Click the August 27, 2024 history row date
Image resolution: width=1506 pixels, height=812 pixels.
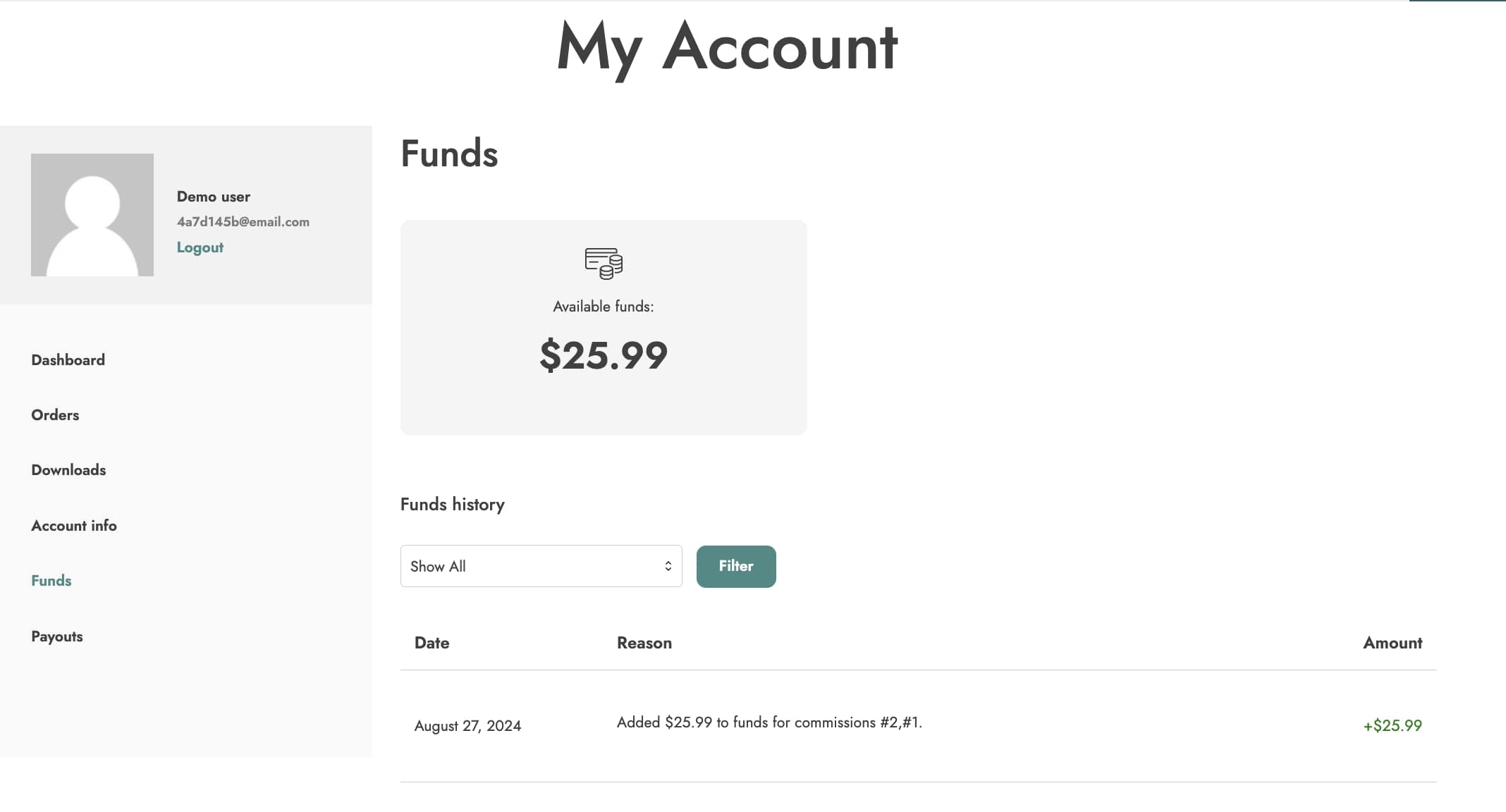[467, 725]
